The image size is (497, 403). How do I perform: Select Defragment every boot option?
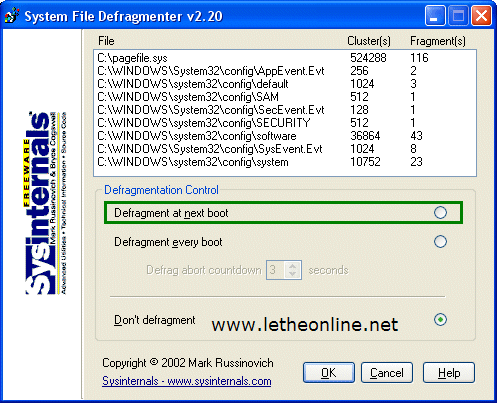pos(440,242)
